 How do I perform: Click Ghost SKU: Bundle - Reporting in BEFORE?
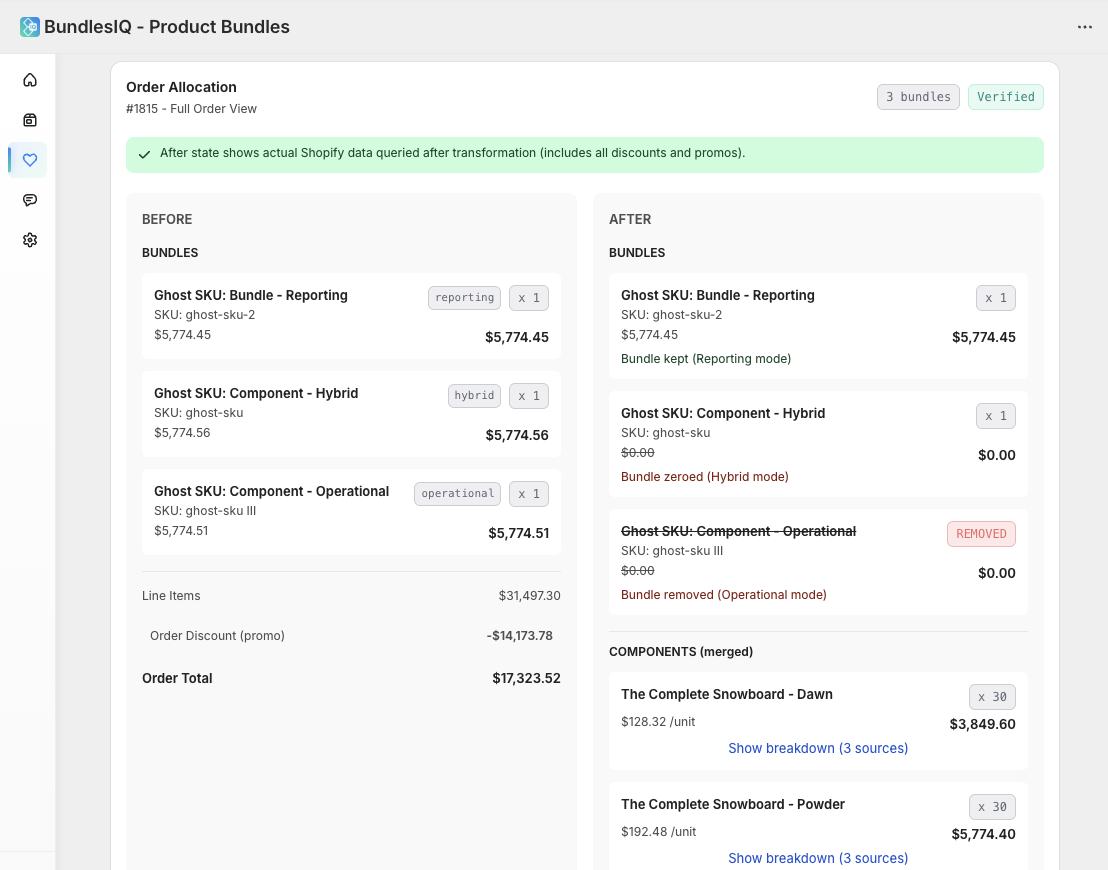[251, 296]
